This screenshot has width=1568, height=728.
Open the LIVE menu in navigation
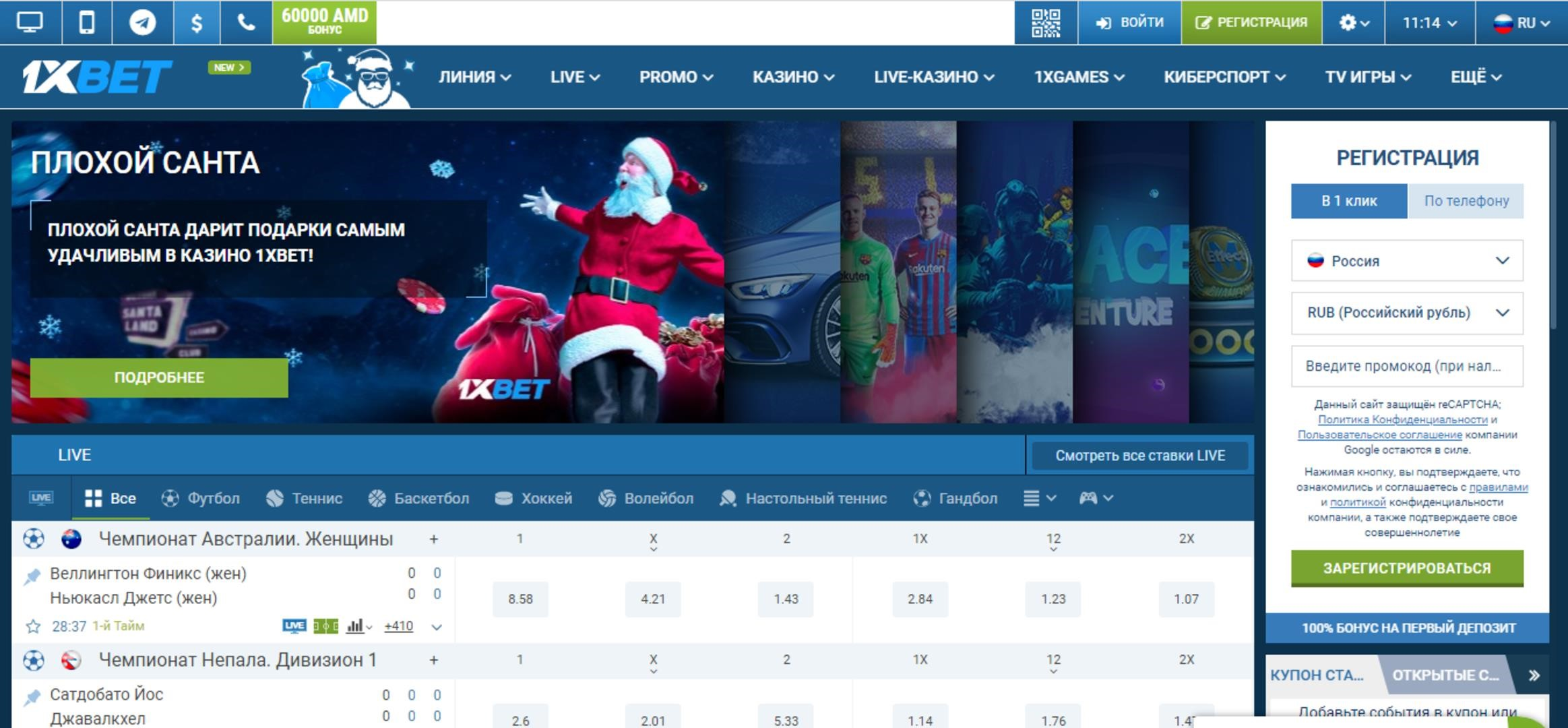pos(575,77)
